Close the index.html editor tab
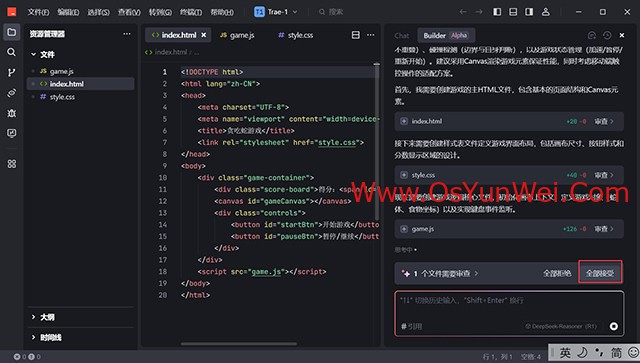The image size is (640, 363). click(204, 35)
